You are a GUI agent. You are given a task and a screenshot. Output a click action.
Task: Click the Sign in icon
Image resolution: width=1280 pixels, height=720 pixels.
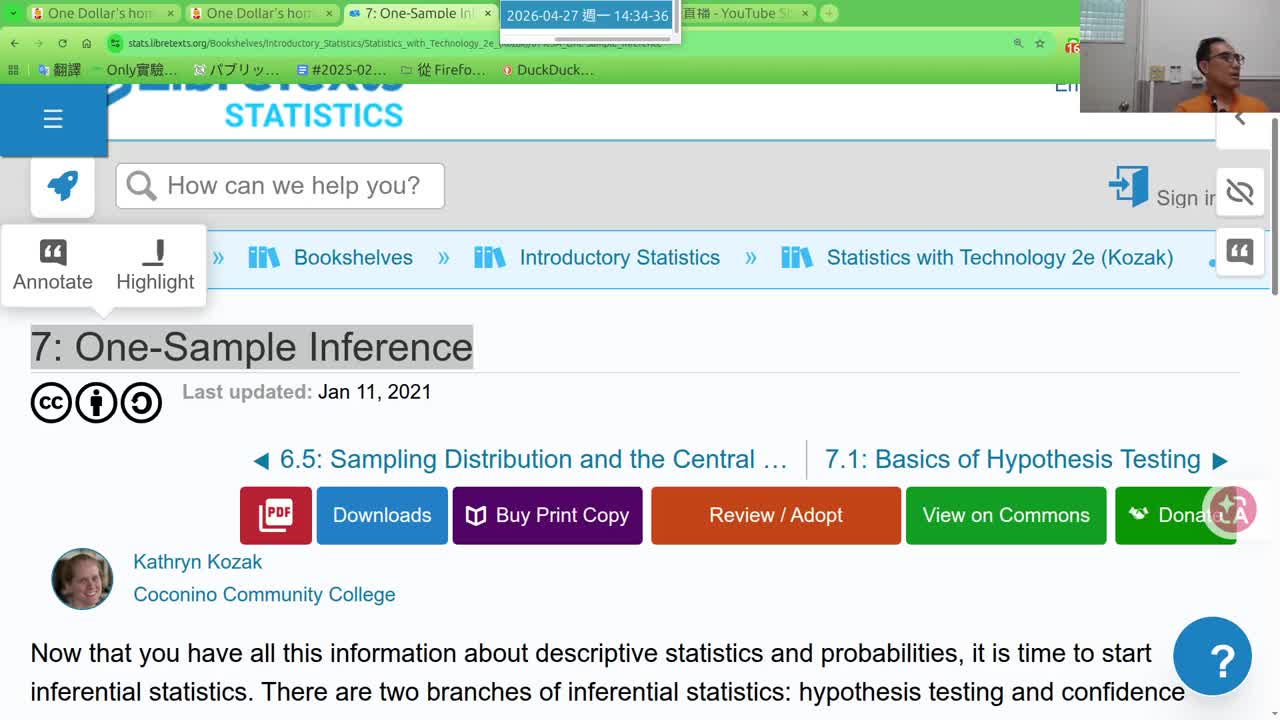[1128, 187]
